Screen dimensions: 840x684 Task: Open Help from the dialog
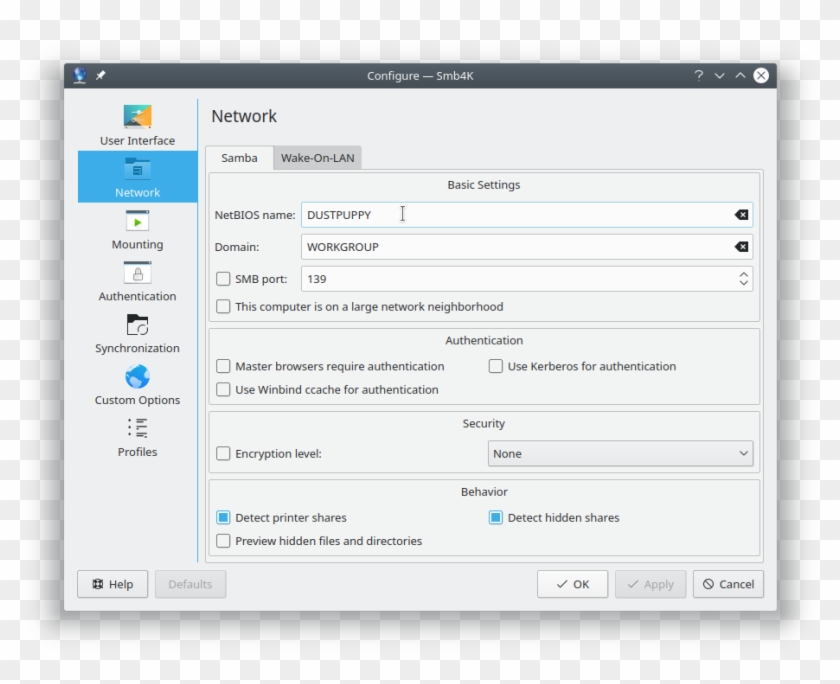pyautogui.click(x=112, y=584)
